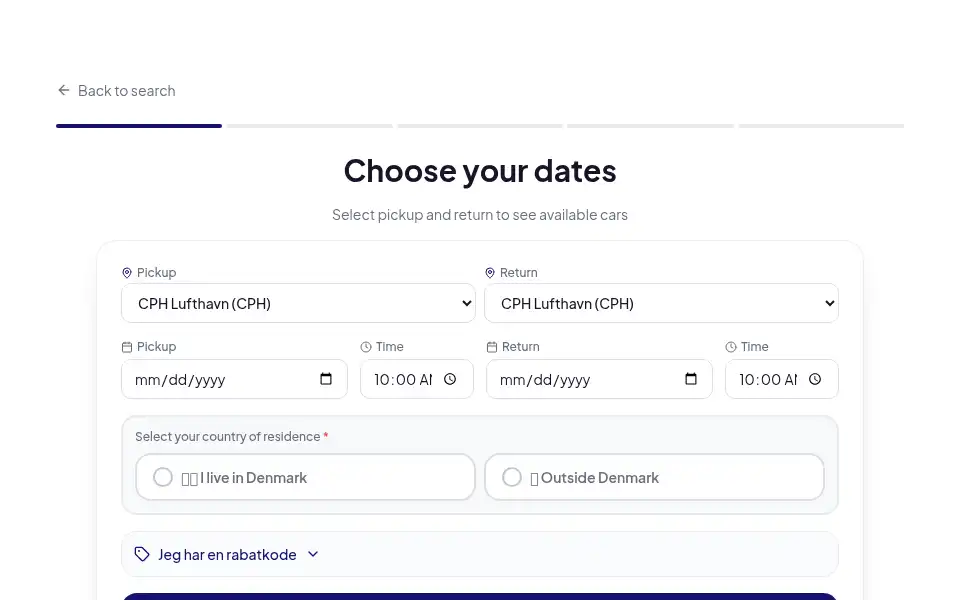Click the calendar icon beside Return date label
This screenshot has height=600, width=960.
[x=492, y=347]
